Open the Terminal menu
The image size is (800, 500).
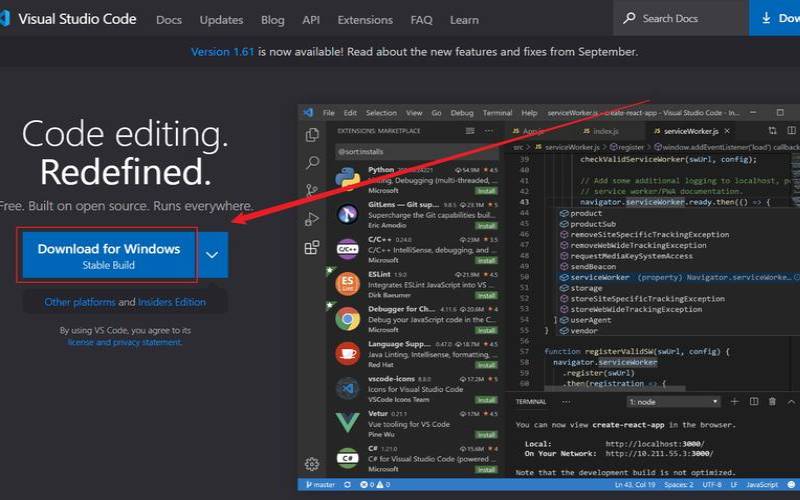(497, 113)
